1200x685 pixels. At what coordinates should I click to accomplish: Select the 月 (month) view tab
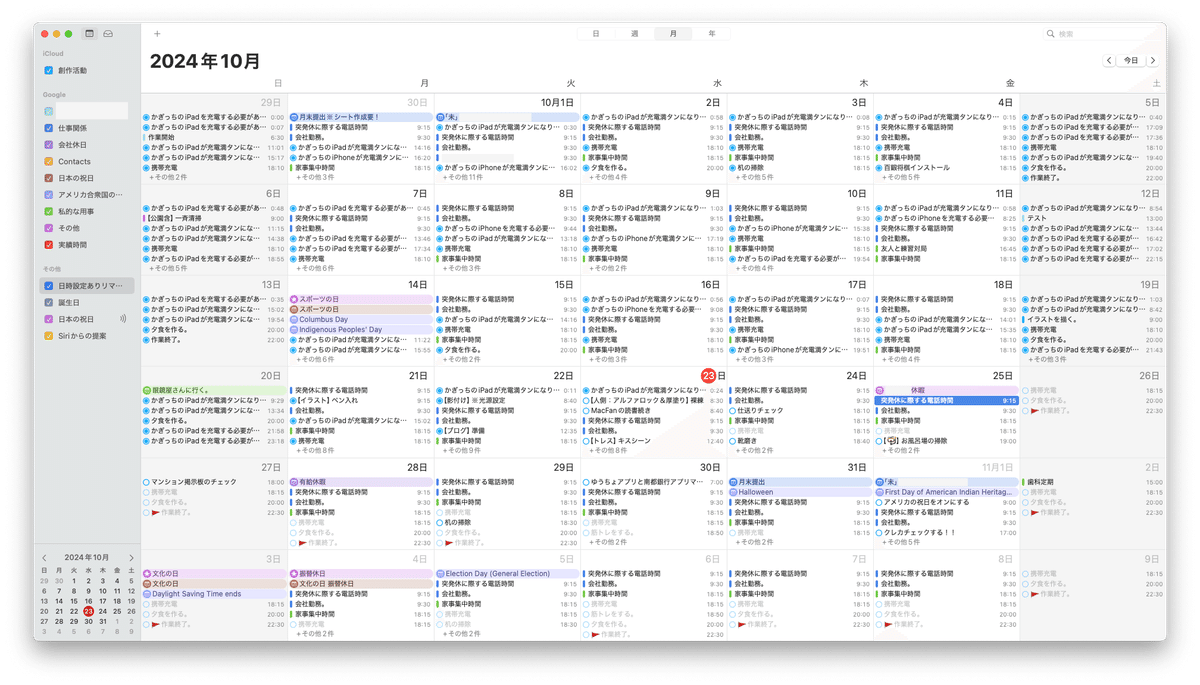pyautogui.click(x=673, y=34)
